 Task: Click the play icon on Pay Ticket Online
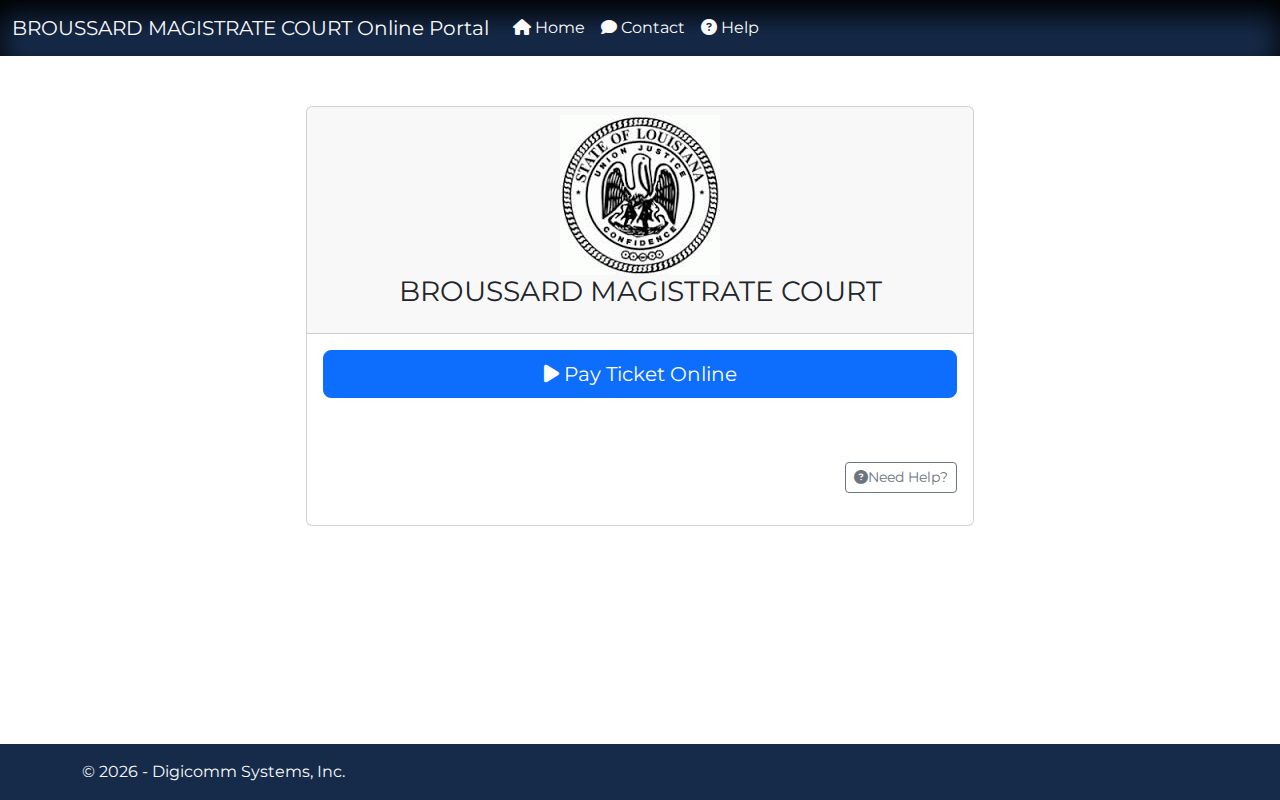(551, 374)
